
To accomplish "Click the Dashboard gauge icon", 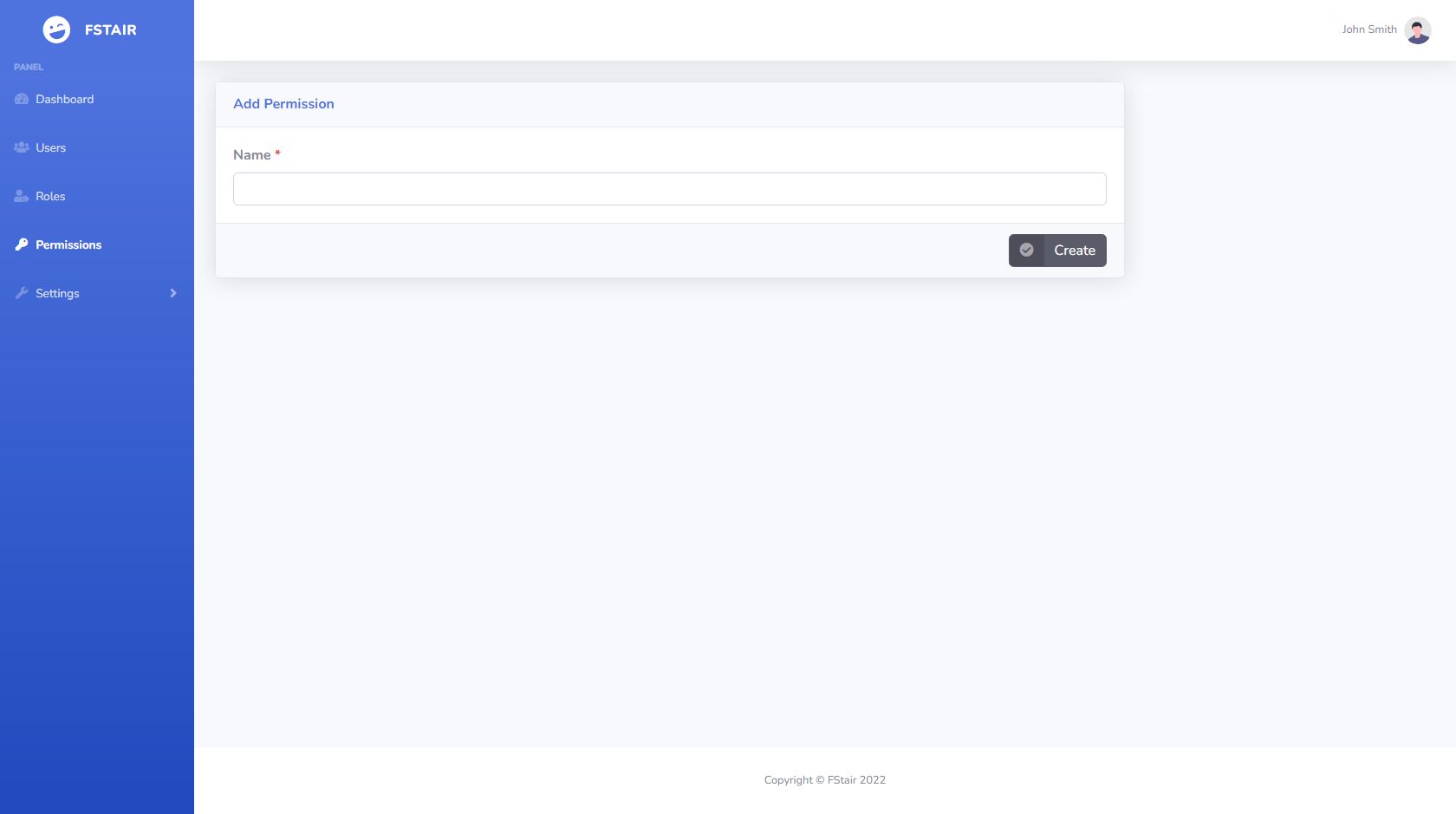I will (x=22, y=100).
